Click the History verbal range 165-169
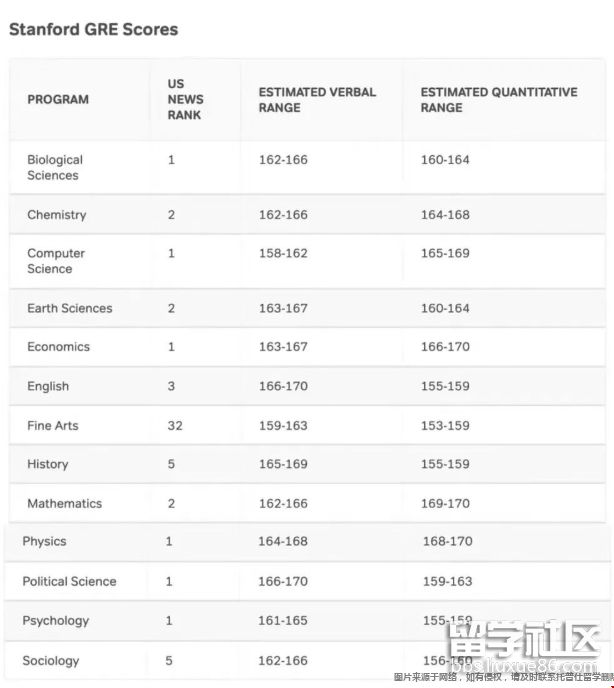The width and height of the screenshot is (614, 688). 283,464
